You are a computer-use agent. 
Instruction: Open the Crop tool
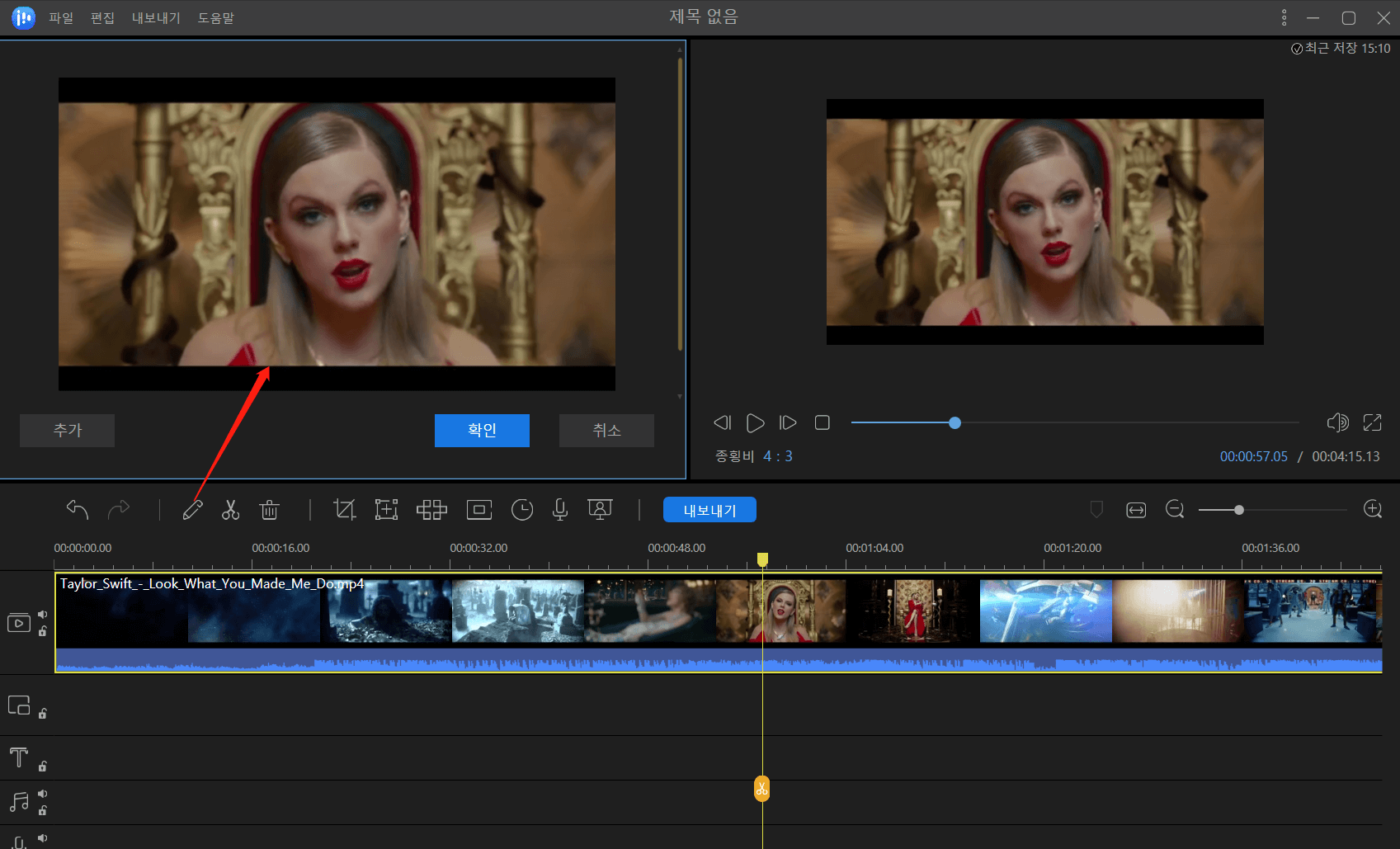[x=344, y=510]
